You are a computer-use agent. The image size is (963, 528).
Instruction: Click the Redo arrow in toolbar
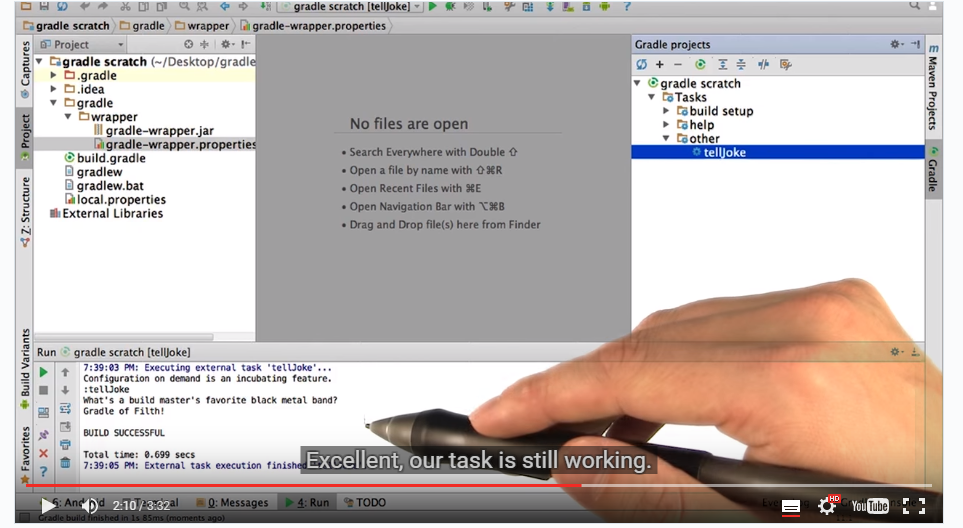click(103, 6)
